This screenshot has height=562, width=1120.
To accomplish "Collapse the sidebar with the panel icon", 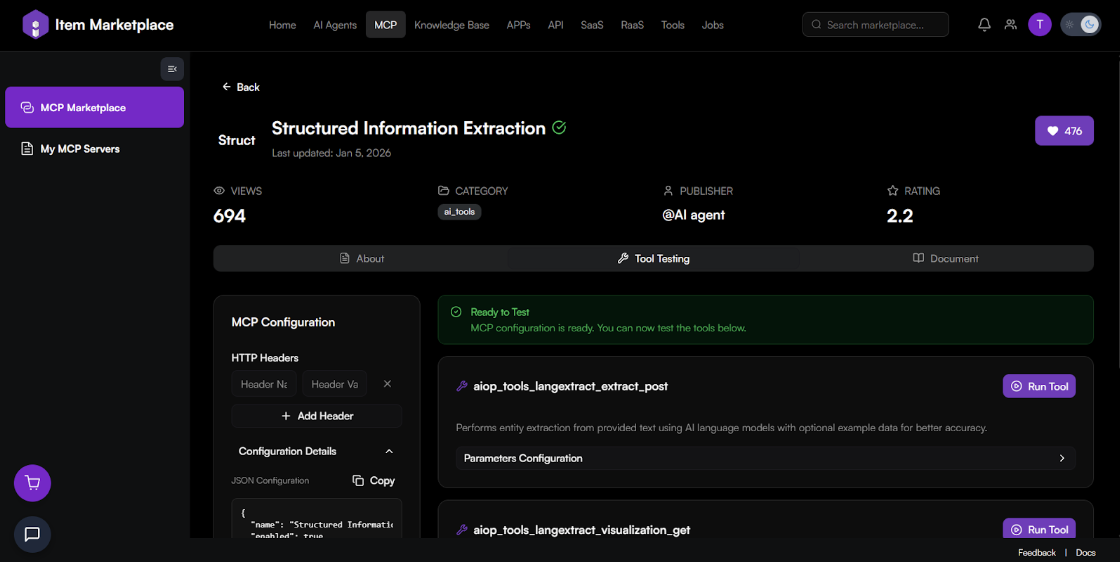I will (172, 69).
